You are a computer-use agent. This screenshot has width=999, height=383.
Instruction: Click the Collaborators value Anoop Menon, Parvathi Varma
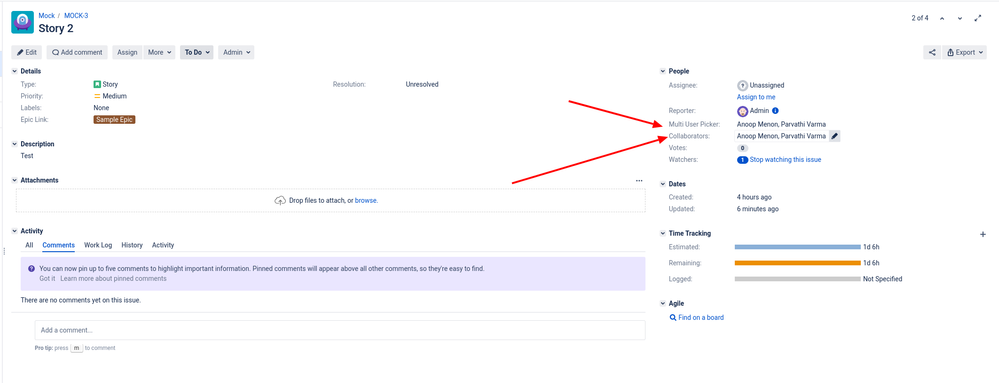pyautogui.click(x=781, y=136)
